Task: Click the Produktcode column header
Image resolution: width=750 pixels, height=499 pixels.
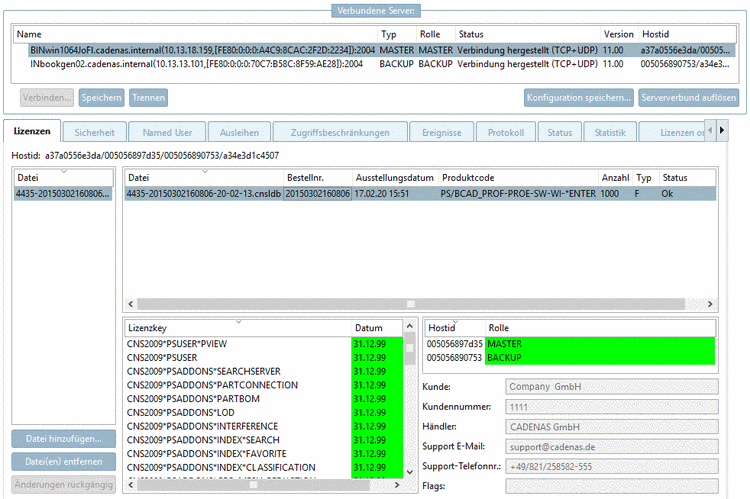Action: coord(518,177)
